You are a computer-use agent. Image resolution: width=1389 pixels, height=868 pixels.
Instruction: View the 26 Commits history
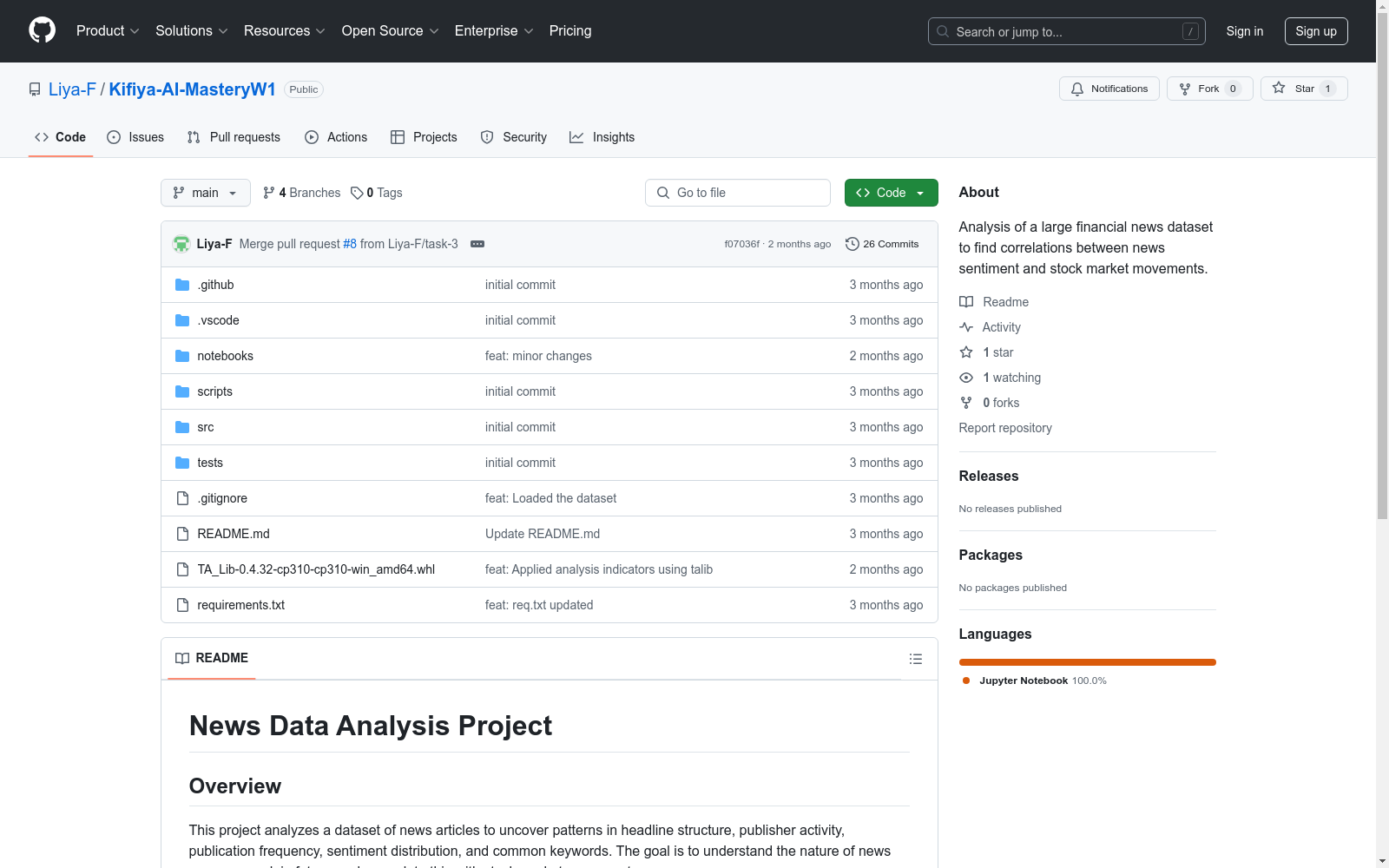[x=882, y=244]
